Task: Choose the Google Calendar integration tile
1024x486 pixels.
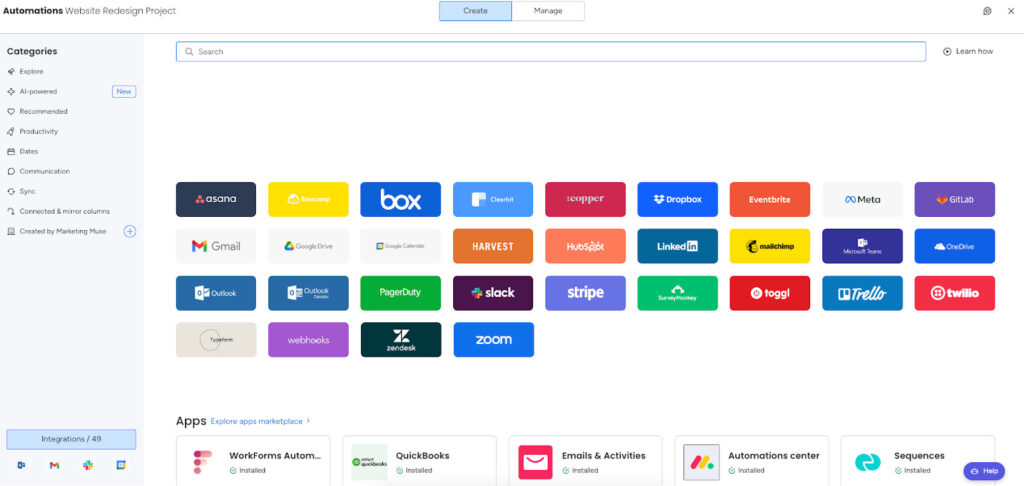Action: point(400,246)
